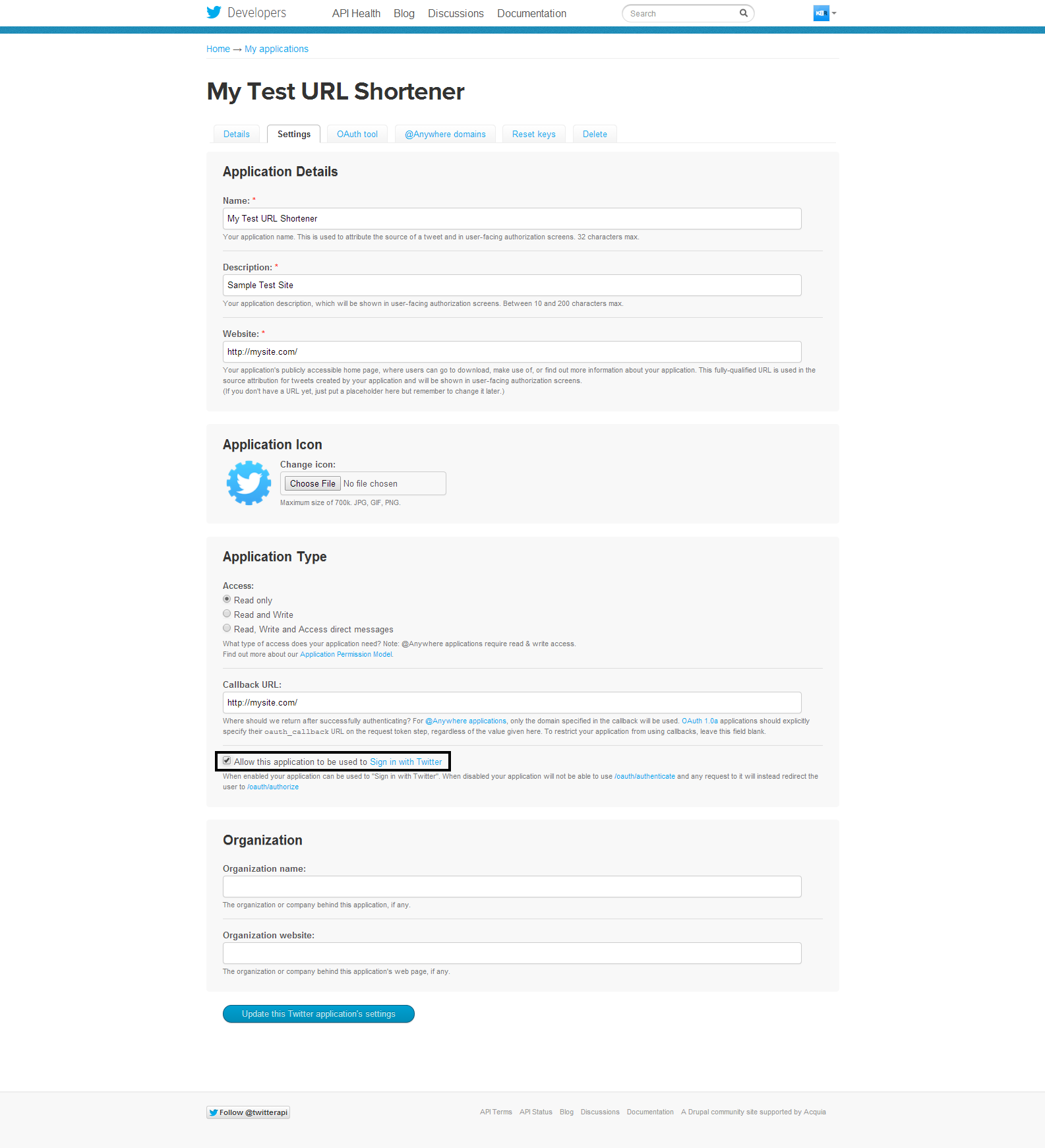
Task: Select the Read and Write option
Action: tap(227, 614)
